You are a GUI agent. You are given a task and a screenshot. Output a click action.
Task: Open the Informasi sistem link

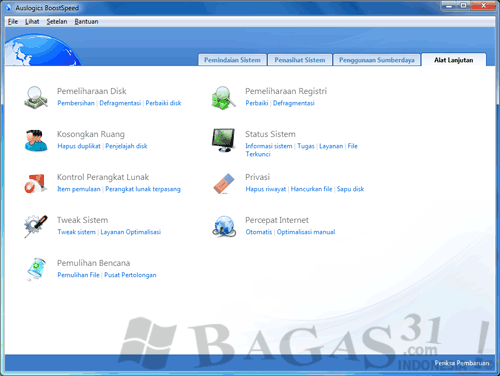[269, 146]
